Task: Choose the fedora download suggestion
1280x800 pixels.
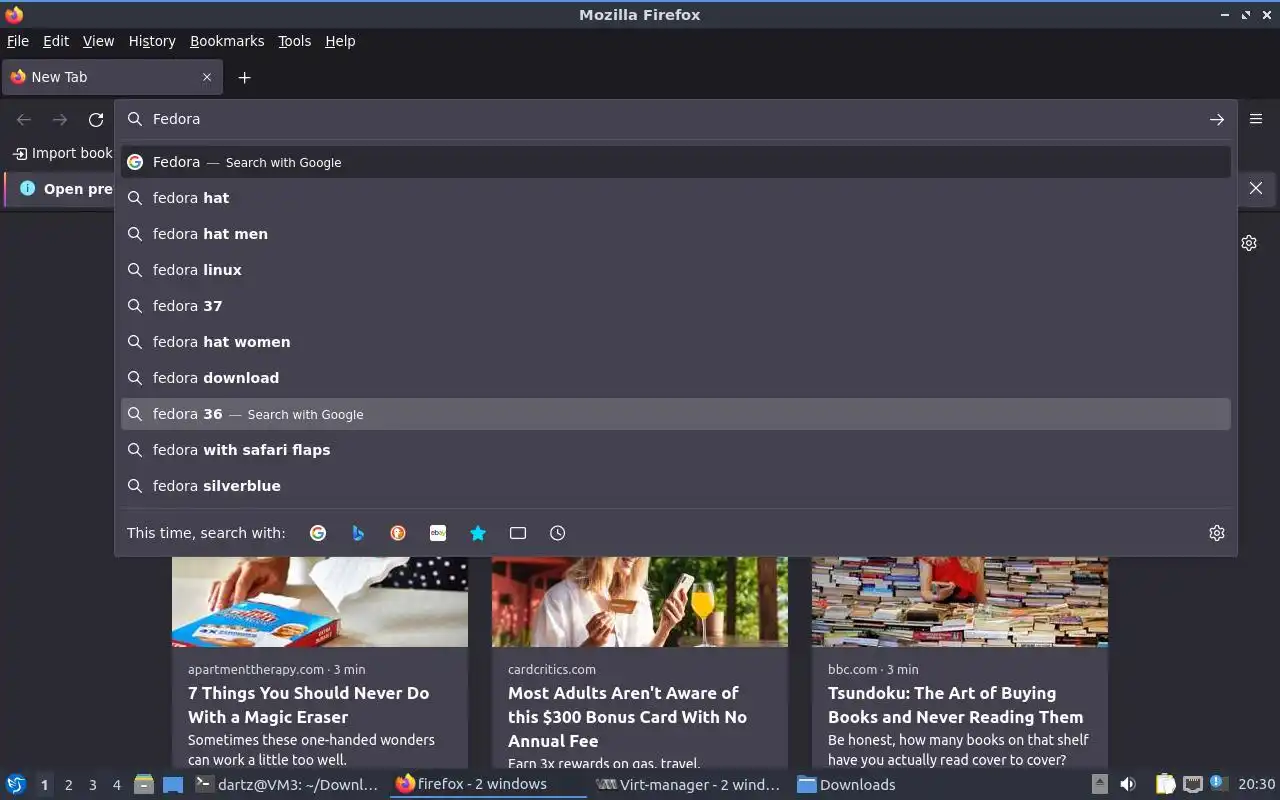Action: 676,378
